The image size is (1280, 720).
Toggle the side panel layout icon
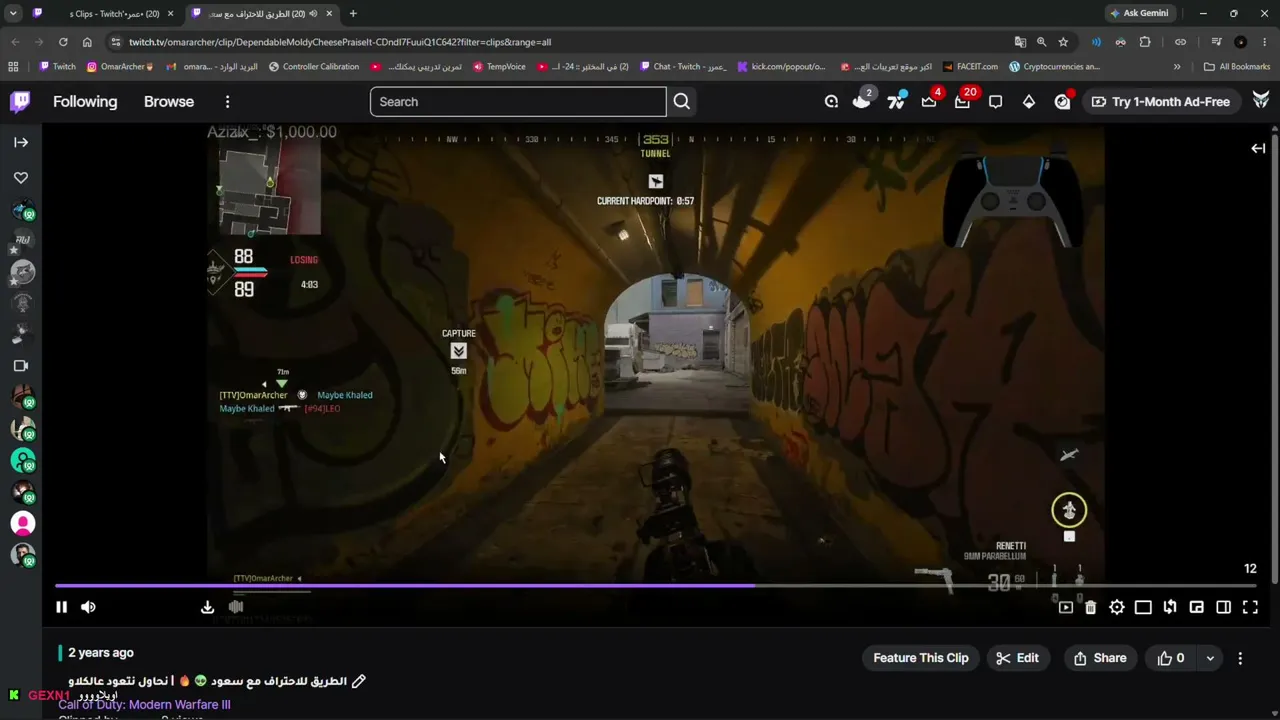coord(1223,607)
